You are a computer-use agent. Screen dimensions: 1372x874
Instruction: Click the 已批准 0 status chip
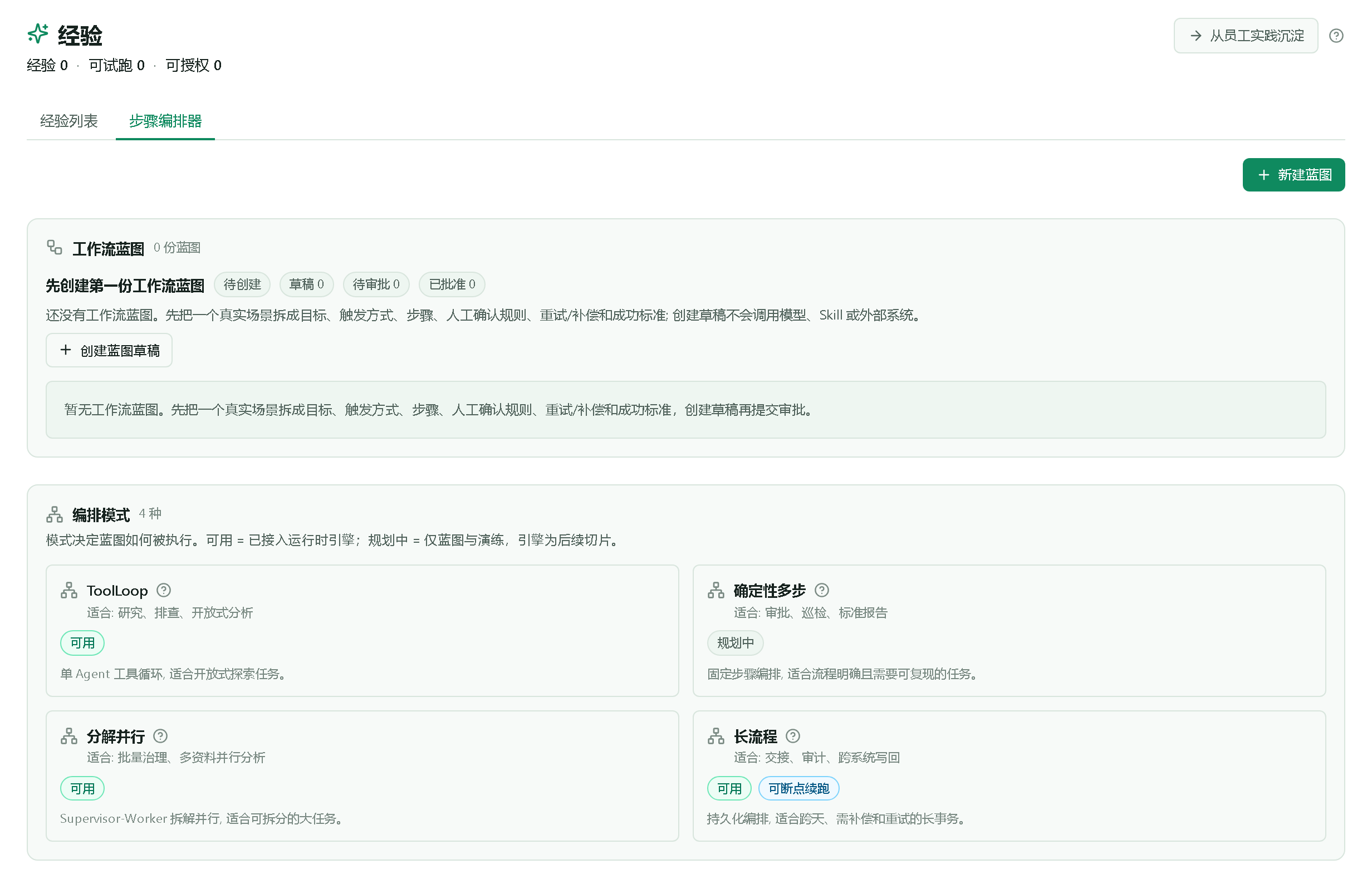pos(452,284)
